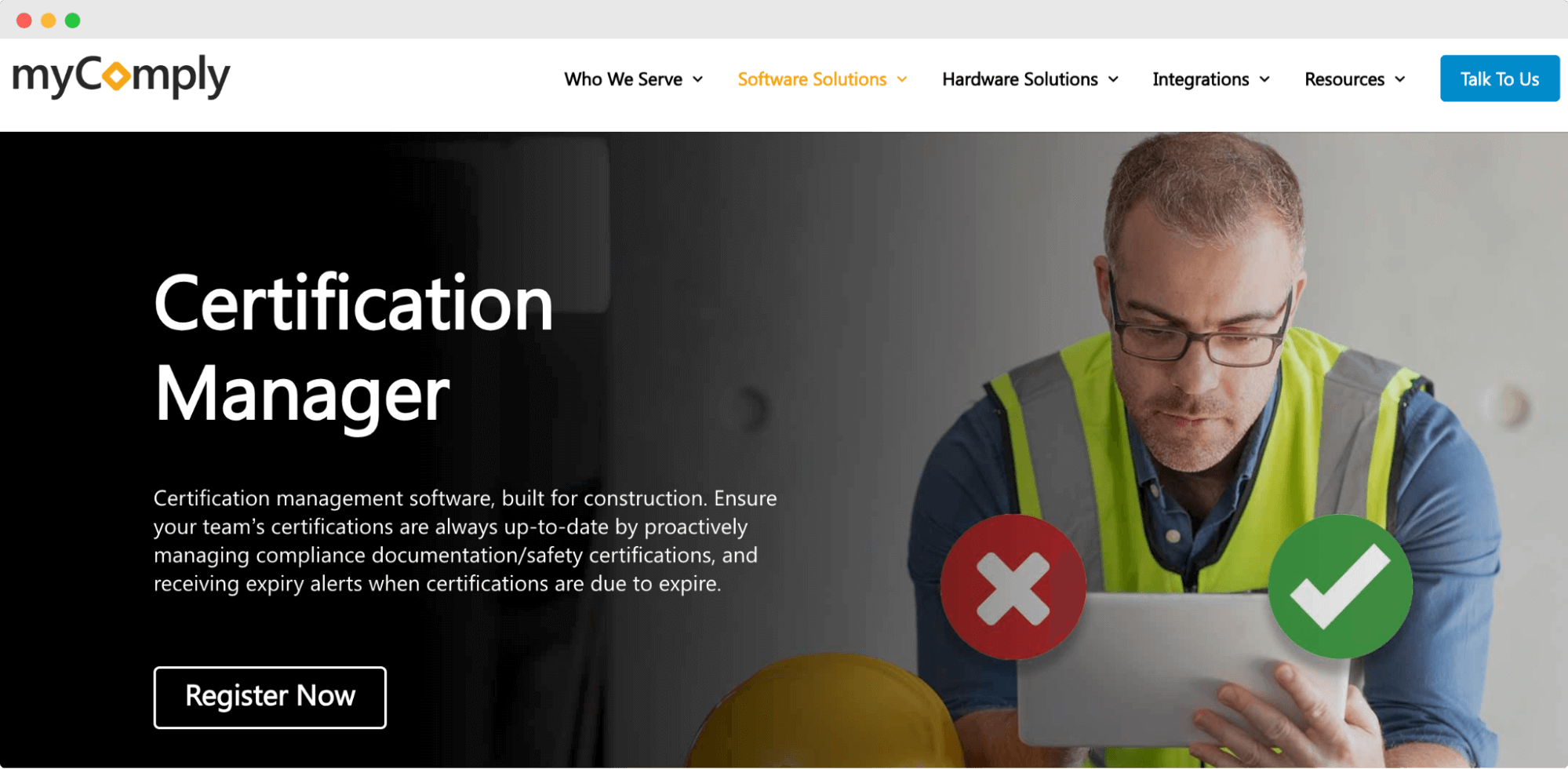The width and height of the screenshot is (1568, 769).
Task: Open the Hardware Solutions menu
Action: [x=1020, y=79]
